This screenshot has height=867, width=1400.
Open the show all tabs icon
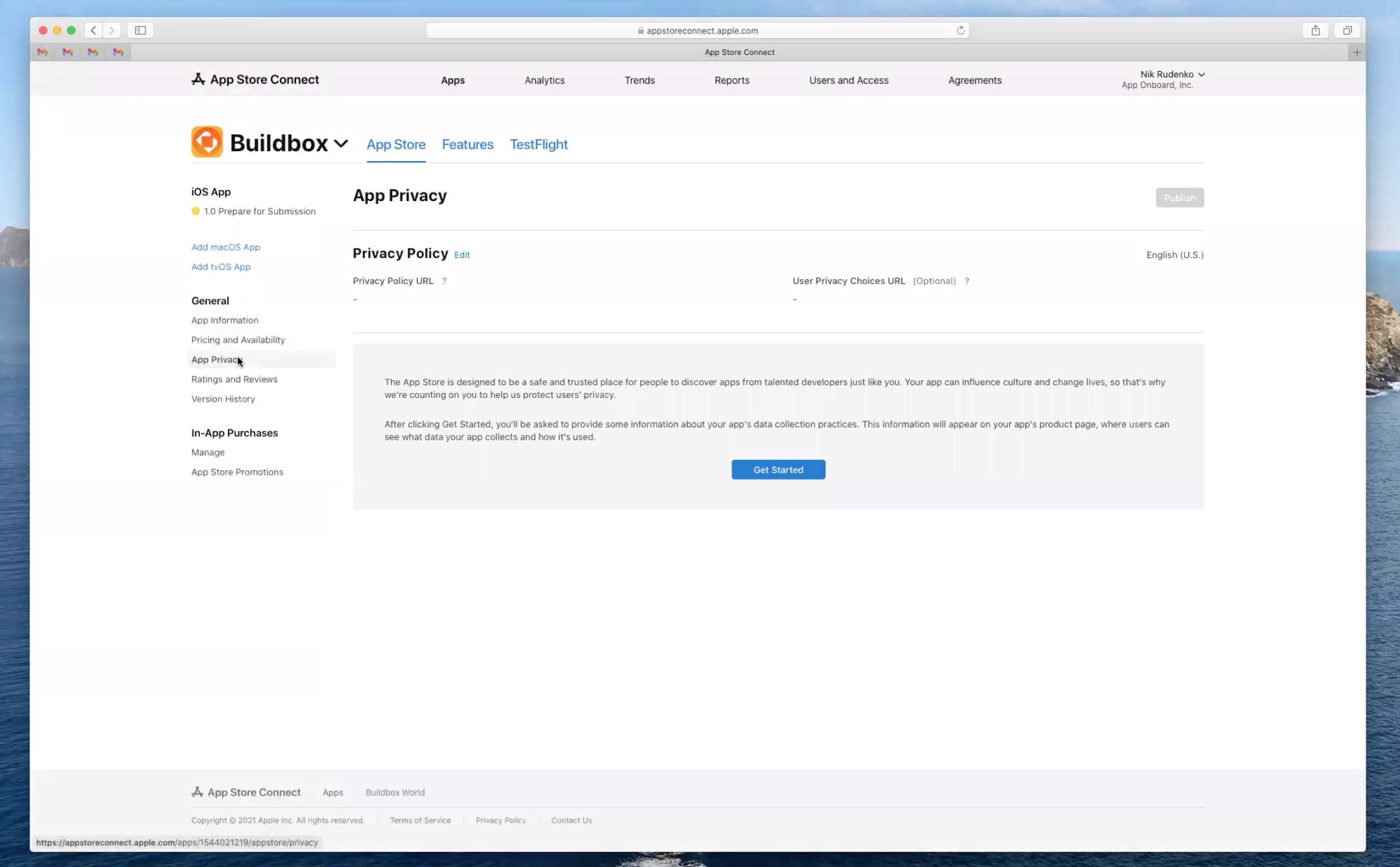point(1347,30)
